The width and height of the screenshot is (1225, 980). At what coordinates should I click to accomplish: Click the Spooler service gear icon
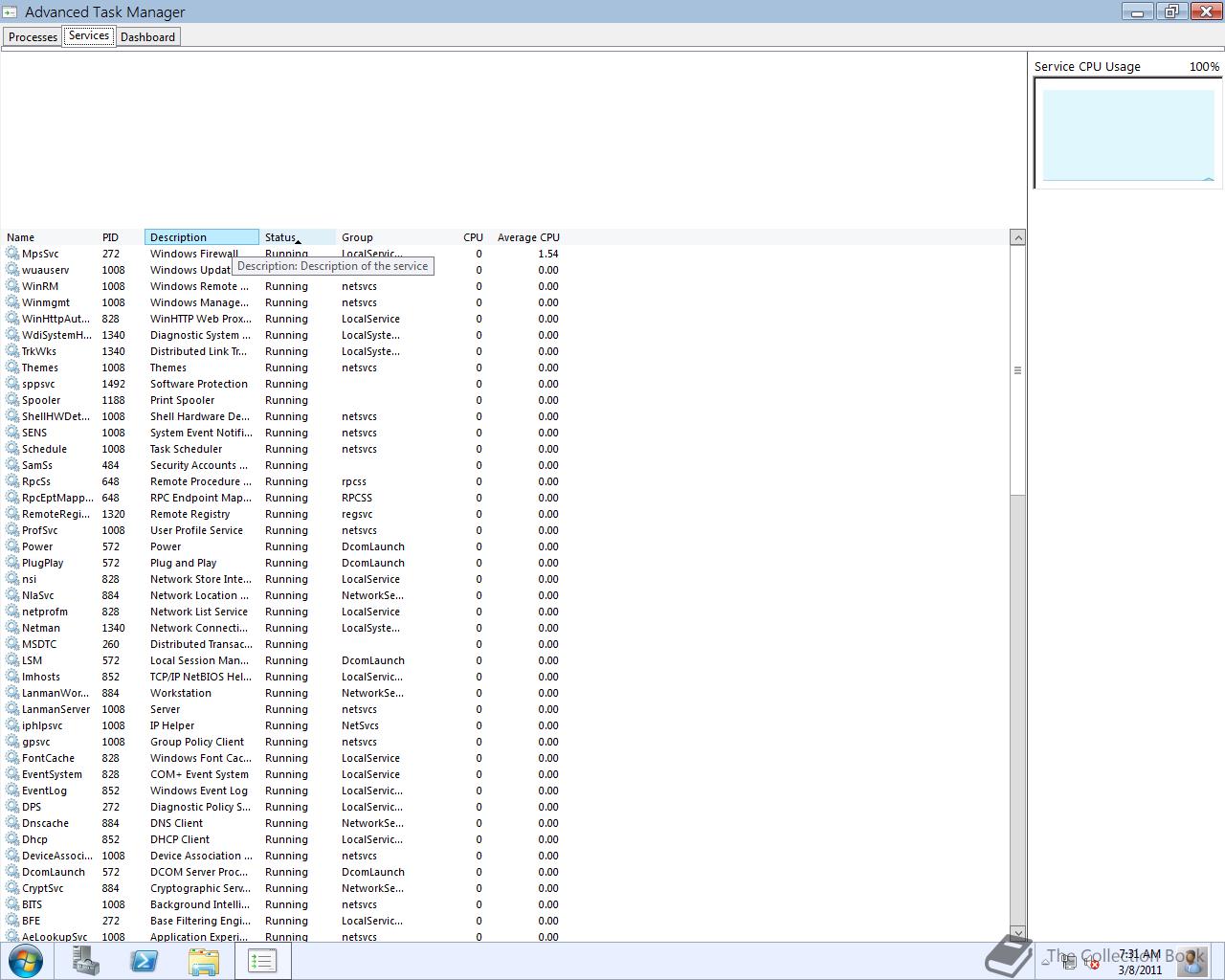[12, 400]
